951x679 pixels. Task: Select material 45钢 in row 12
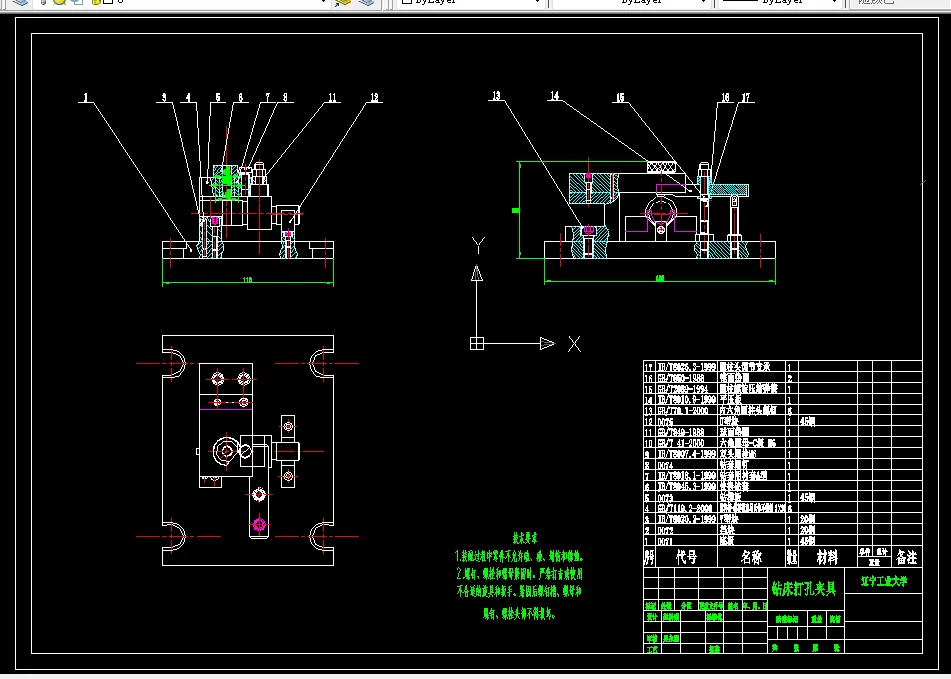(807, 421)
